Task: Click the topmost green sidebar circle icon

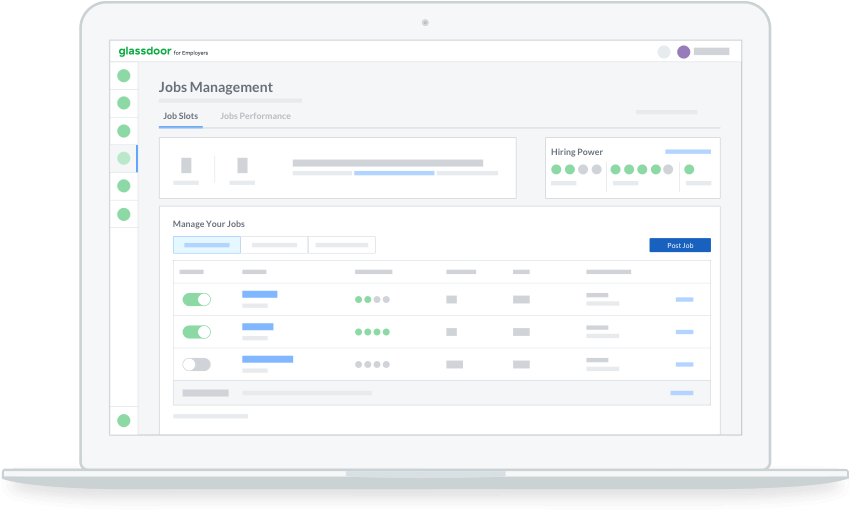Action: click(x=124, y=75)
